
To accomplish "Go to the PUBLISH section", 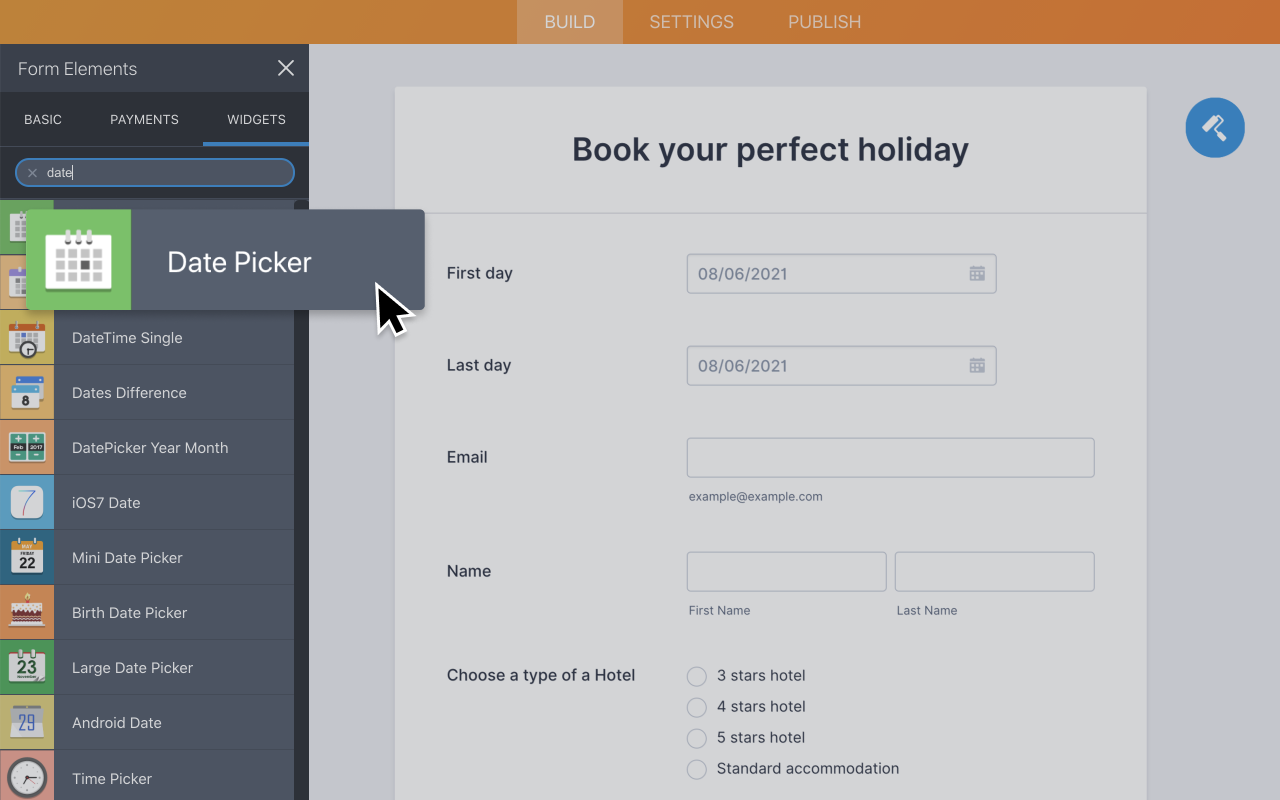I will coord(824,21).
